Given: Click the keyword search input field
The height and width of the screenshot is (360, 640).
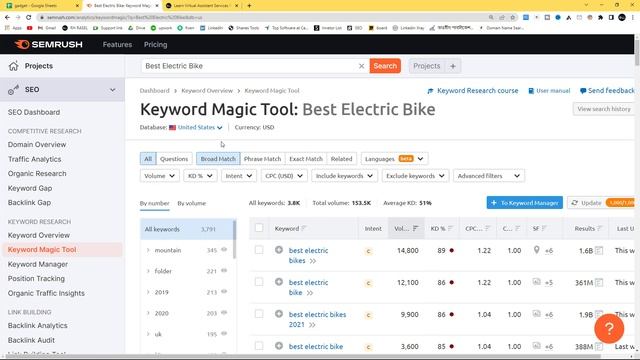Looking at the screenshot, I should point(249,66).
